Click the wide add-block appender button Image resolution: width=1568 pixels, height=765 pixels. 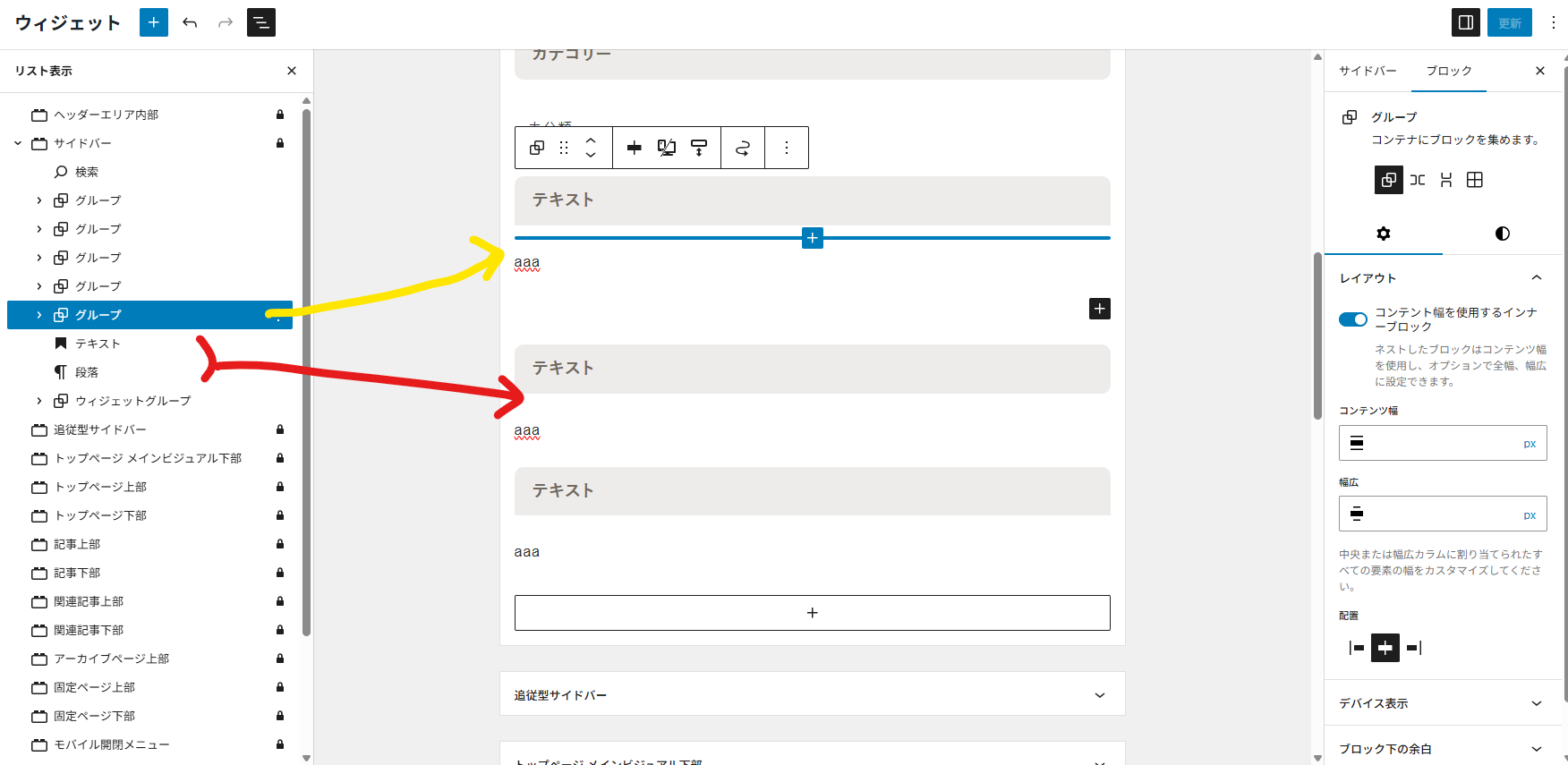812,613
